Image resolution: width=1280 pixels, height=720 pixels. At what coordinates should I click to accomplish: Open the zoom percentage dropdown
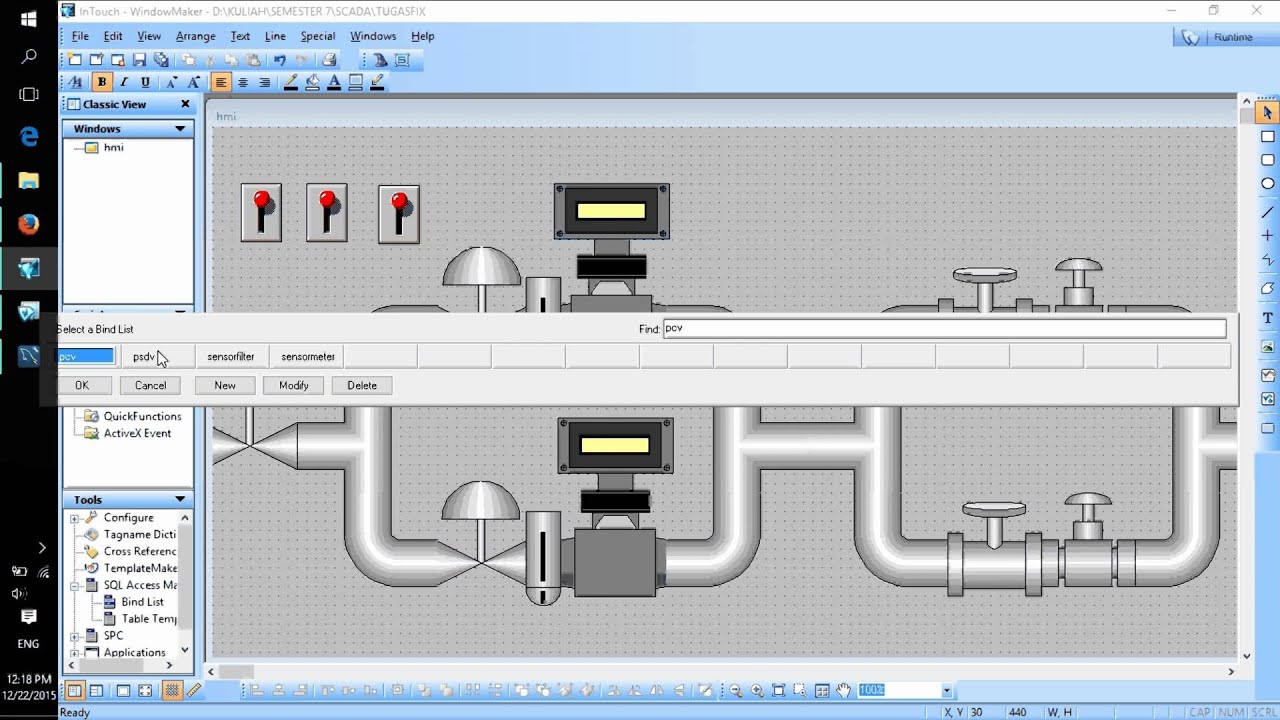pyautogui.click(x=947, y=690)
